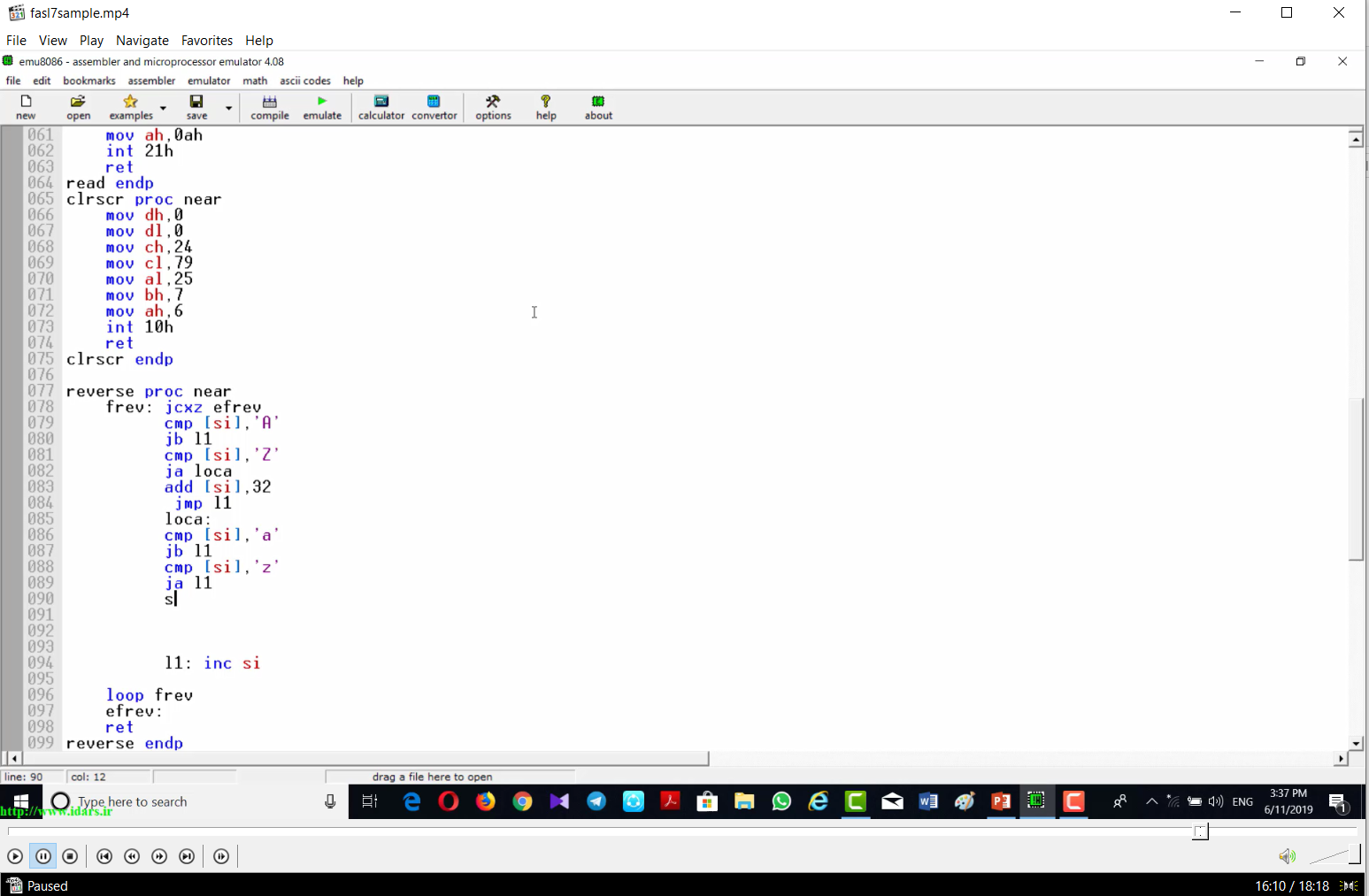Start emulation with the emulate button

click(322, 107)
